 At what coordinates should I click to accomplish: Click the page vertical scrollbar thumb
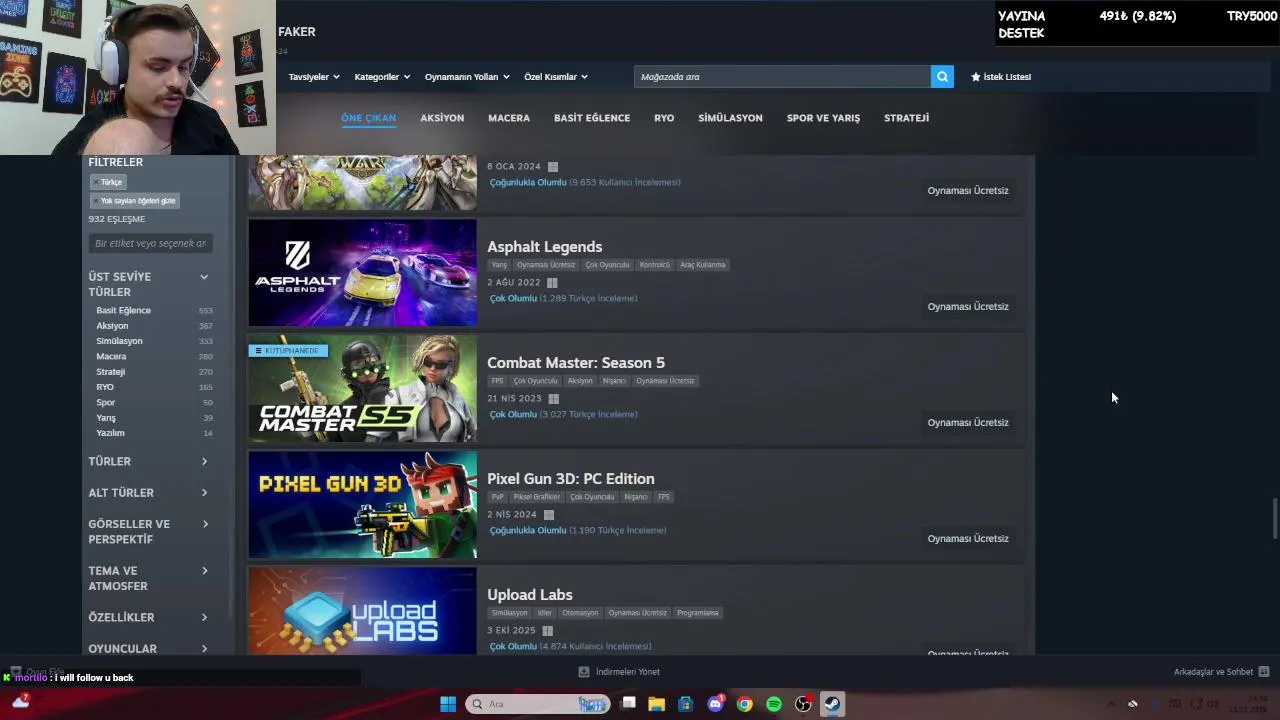pyautogui.click(x=1274, y=518)
